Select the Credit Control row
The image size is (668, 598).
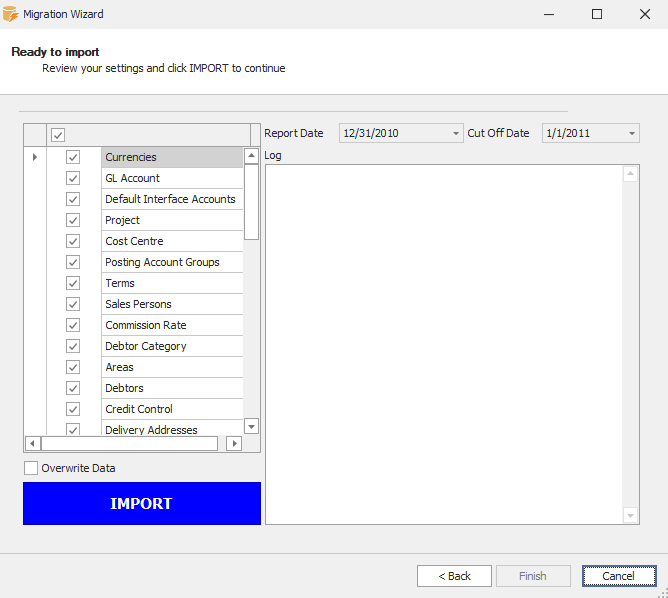coord(172,409)
